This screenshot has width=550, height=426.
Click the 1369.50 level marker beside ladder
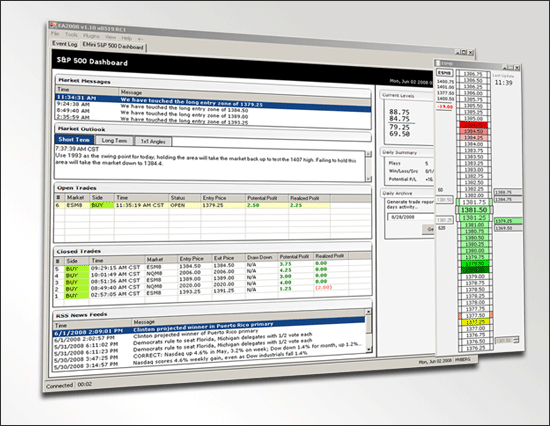point(509,228)
